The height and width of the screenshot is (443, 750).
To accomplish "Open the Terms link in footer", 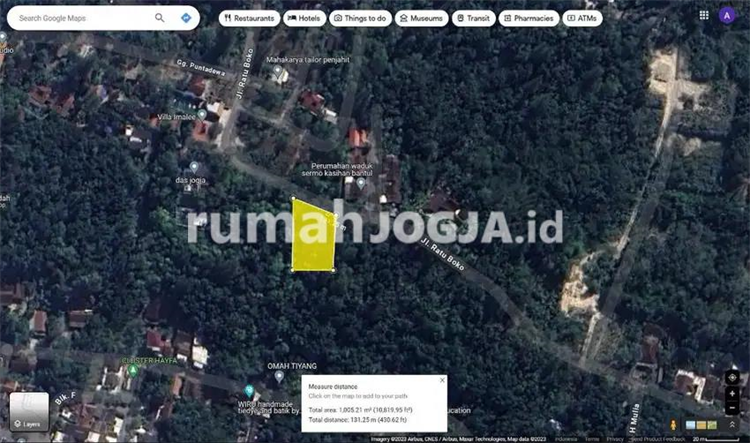I will pyautogui.click(x=591, y=439).
